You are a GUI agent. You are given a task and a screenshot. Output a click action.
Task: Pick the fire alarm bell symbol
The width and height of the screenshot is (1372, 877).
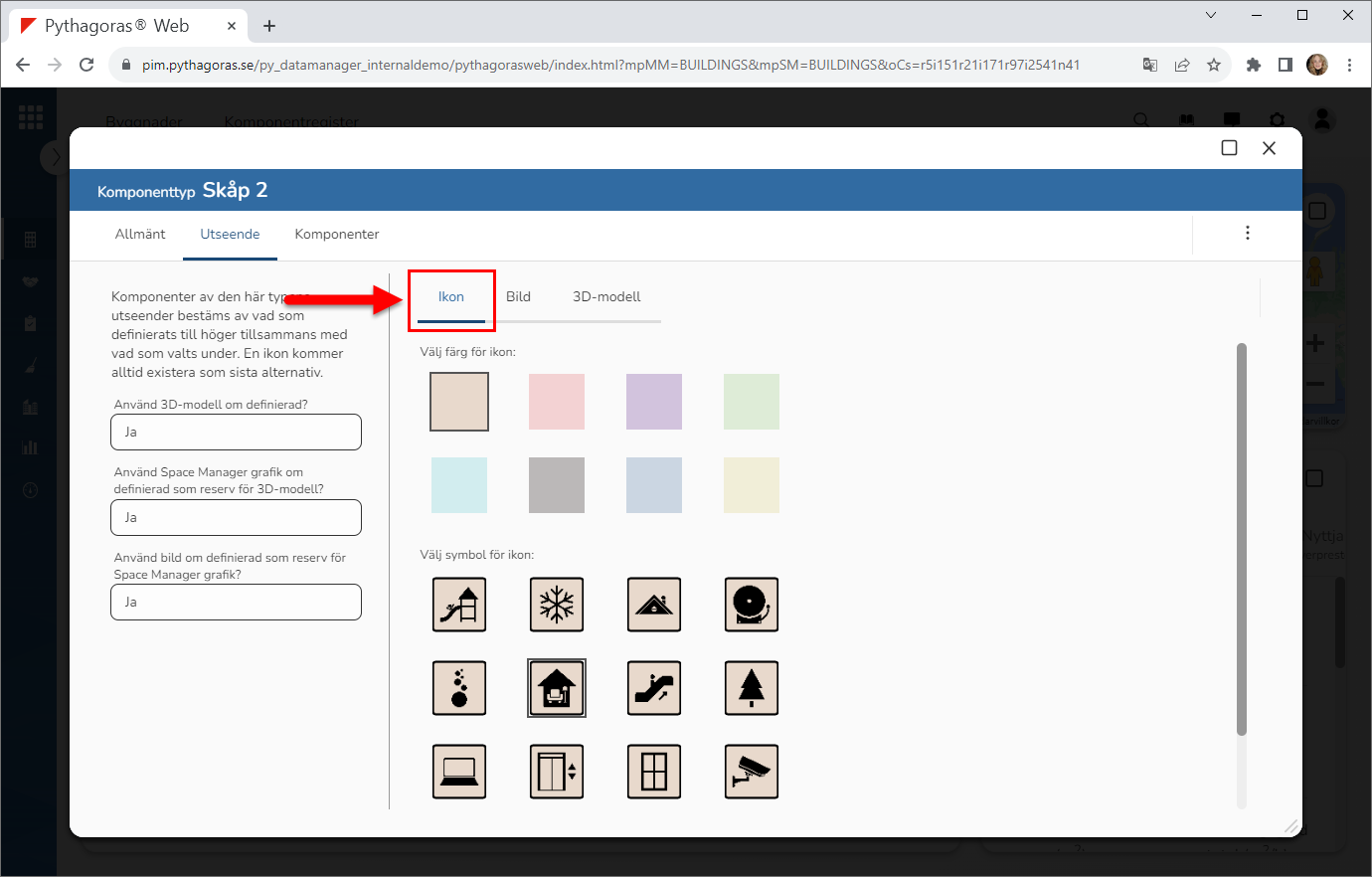(752, 605)
